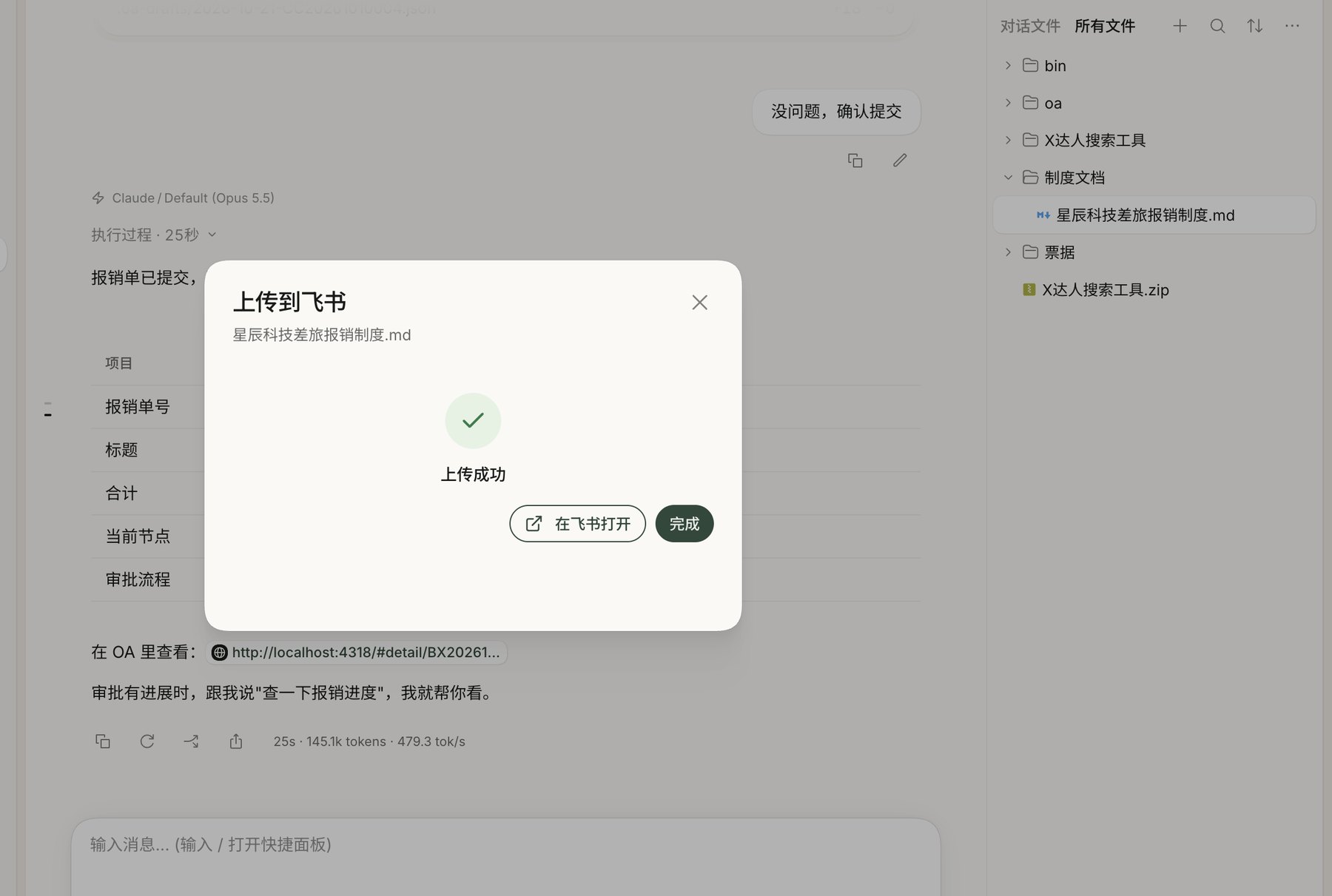The width and height of the screenshot is (1332, 896).
Task: Expand the bin folder chevron
Action: click(x=1008, y=65)
